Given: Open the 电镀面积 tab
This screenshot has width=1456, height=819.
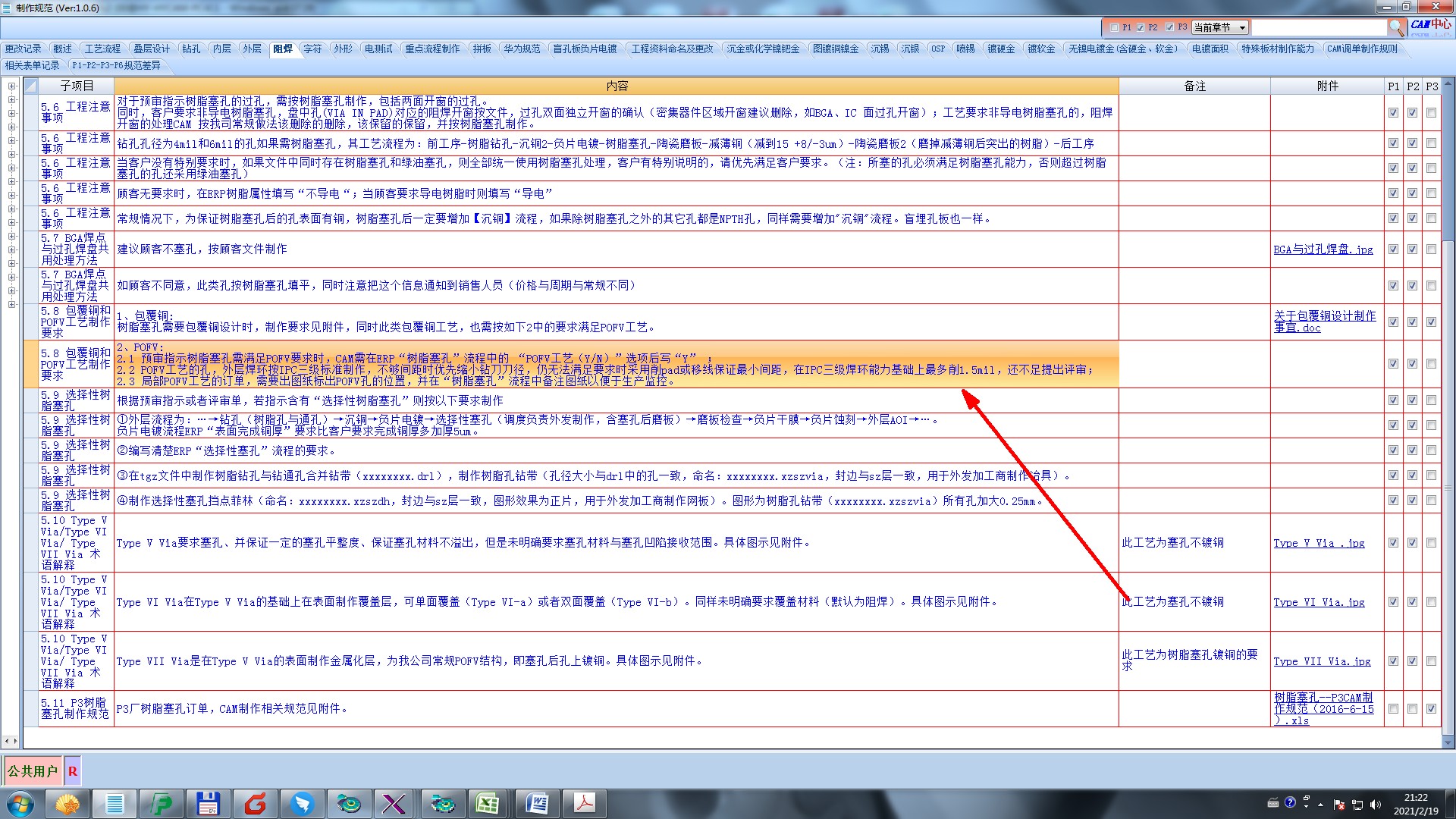Looking at the screenshot, I should 1210,49.
